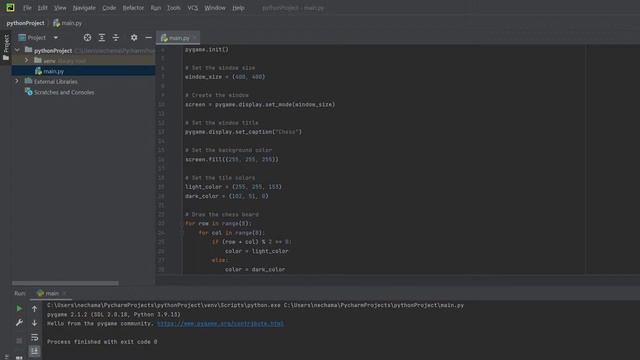Screen dimensions: 640x360
Task: Click the 'Process finished with exit code 0' text
Action: (x=102, y=342)
